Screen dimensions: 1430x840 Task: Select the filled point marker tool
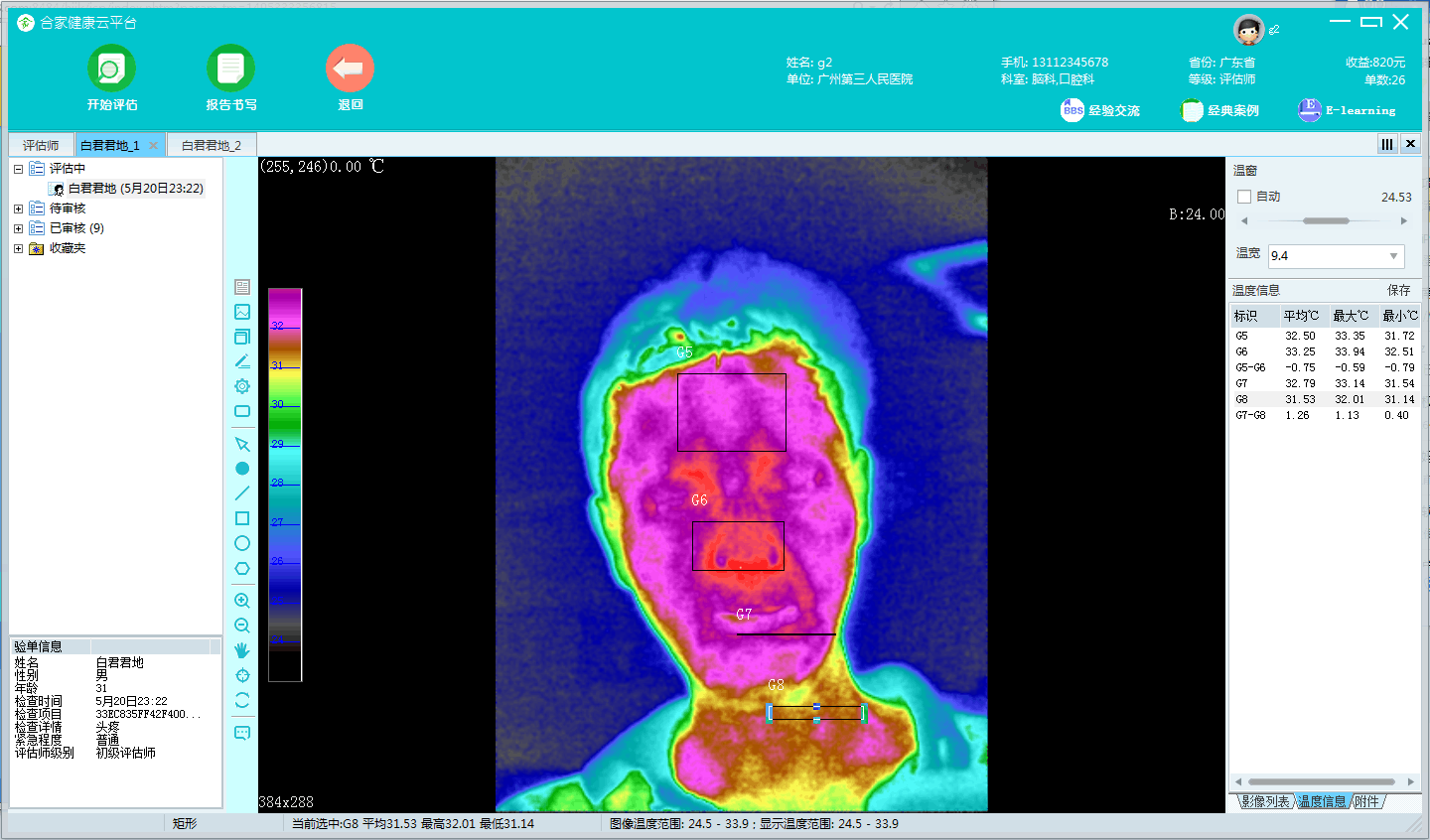tap(242, 469)
